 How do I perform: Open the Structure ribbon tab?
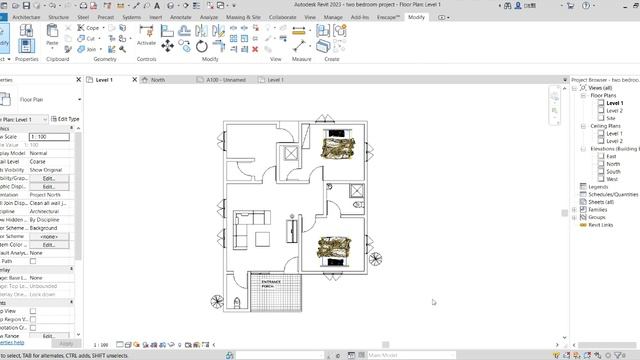58,17
